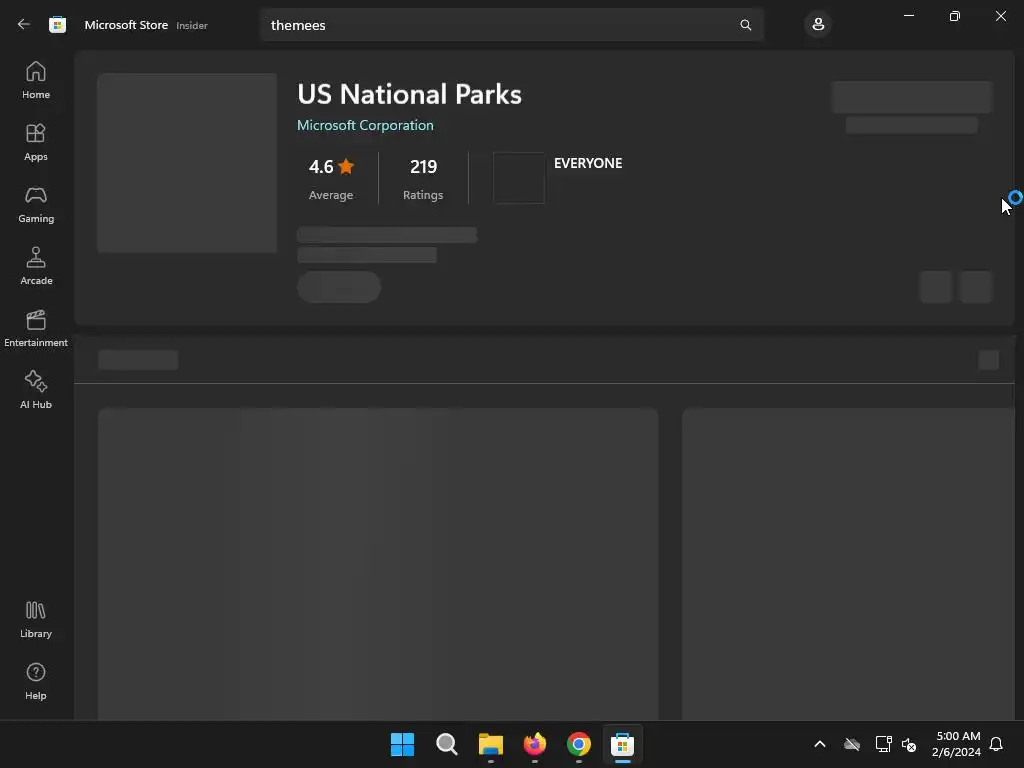Open the notifications bell
Viewport: 1024px width, 768px height.
(x=996, y=744)
